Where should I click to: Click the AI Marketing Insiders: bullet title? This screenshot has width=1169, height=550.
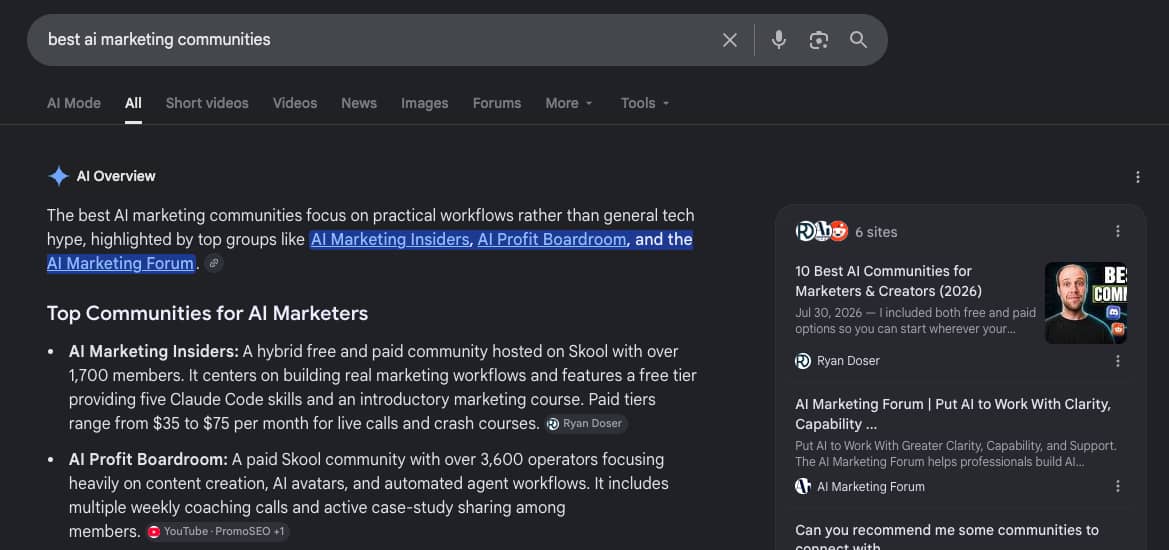[x=154, y=351]
